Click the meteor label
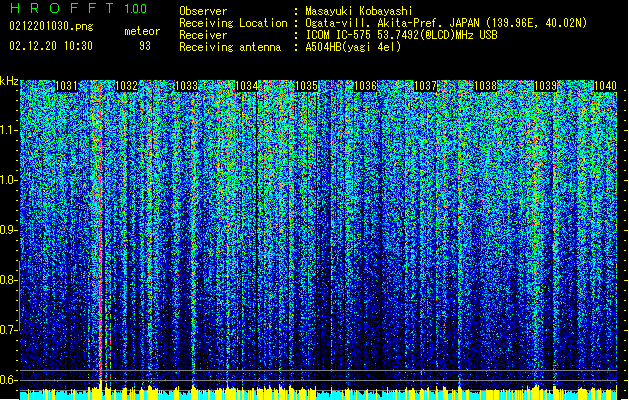Screen dimensions: 629x400 tap(141, 31)
